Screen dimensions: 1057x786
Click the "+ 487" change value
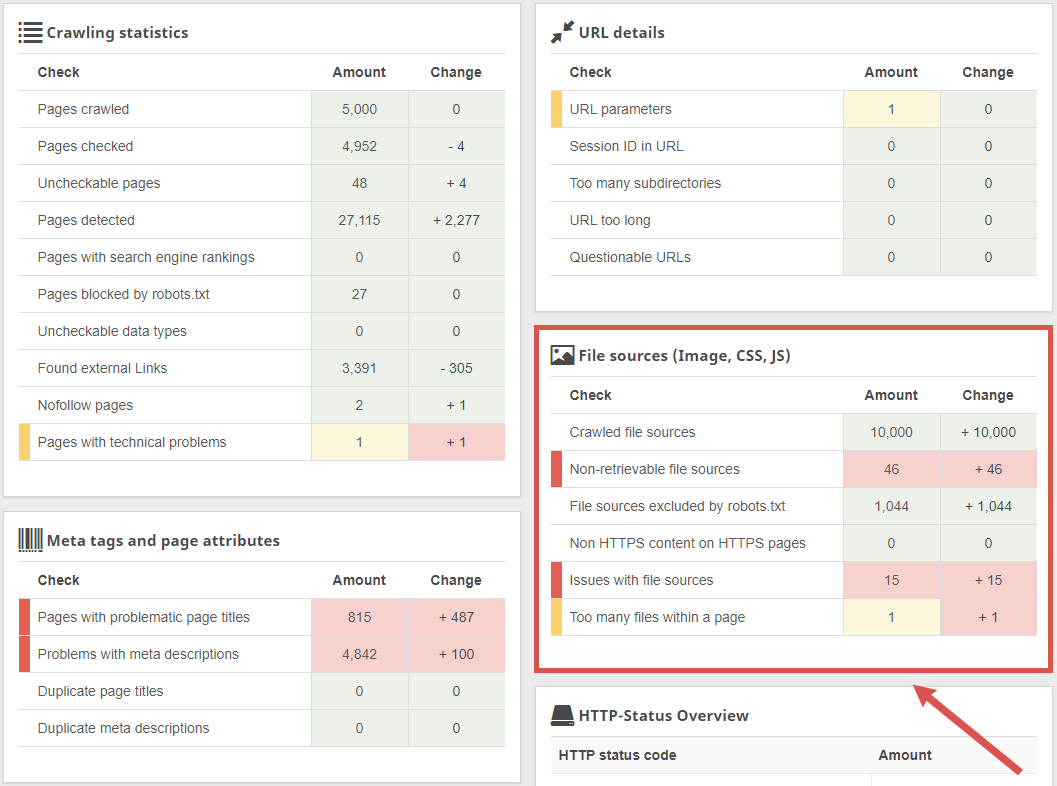click(x=456, y=617)
